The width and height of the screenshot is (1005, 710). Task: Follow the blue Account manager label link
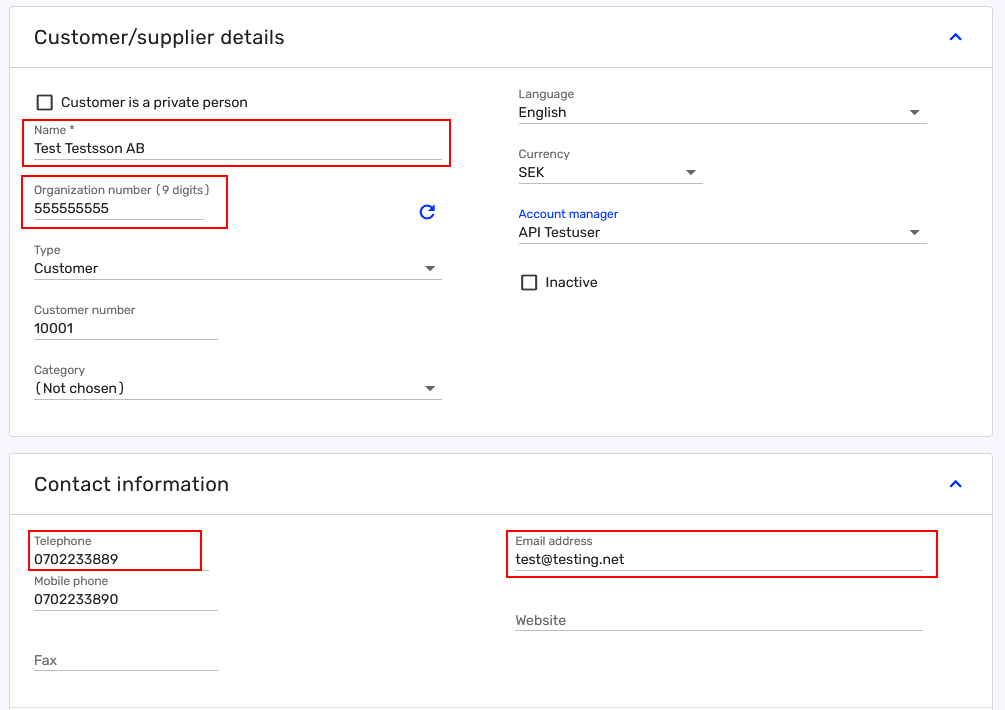pyautogui.click(x=568, y=214)
